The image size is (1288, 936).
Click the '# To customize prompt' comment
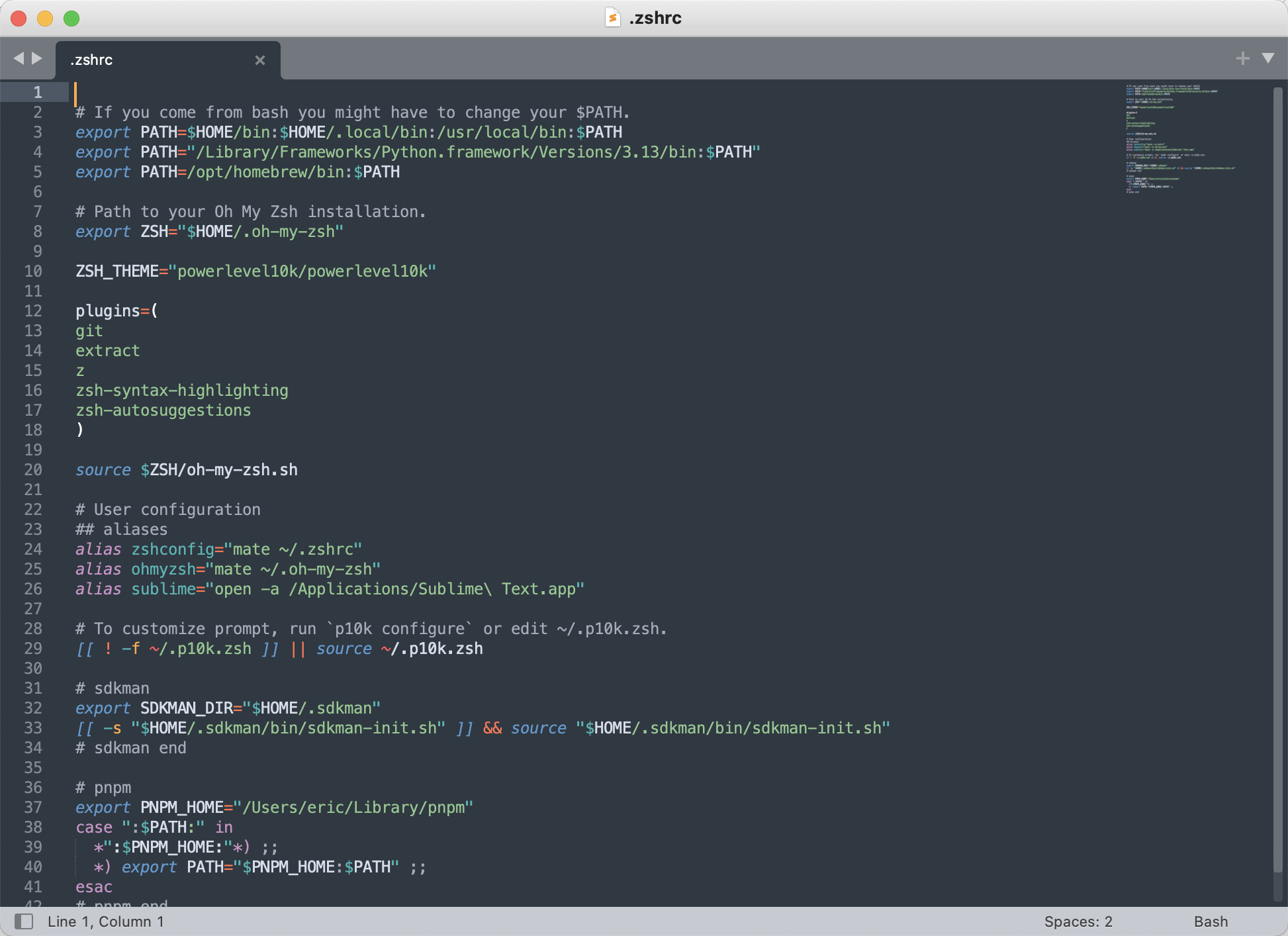pyautogui.click(x=371, y=629)
